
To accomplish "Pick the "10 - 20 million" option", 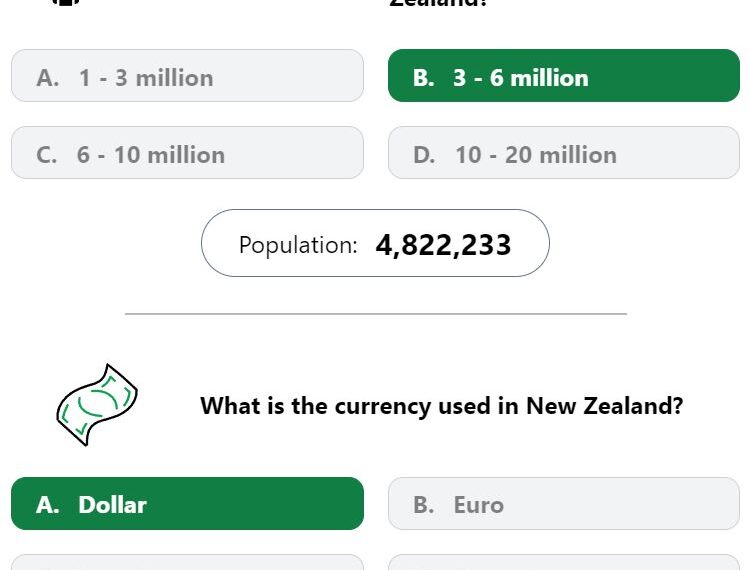I will (x=564, y=152).
